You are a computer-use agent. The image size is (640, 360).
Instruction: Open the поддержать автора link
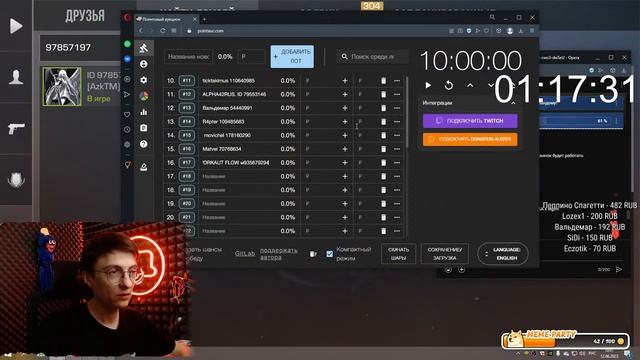point(279,254)
